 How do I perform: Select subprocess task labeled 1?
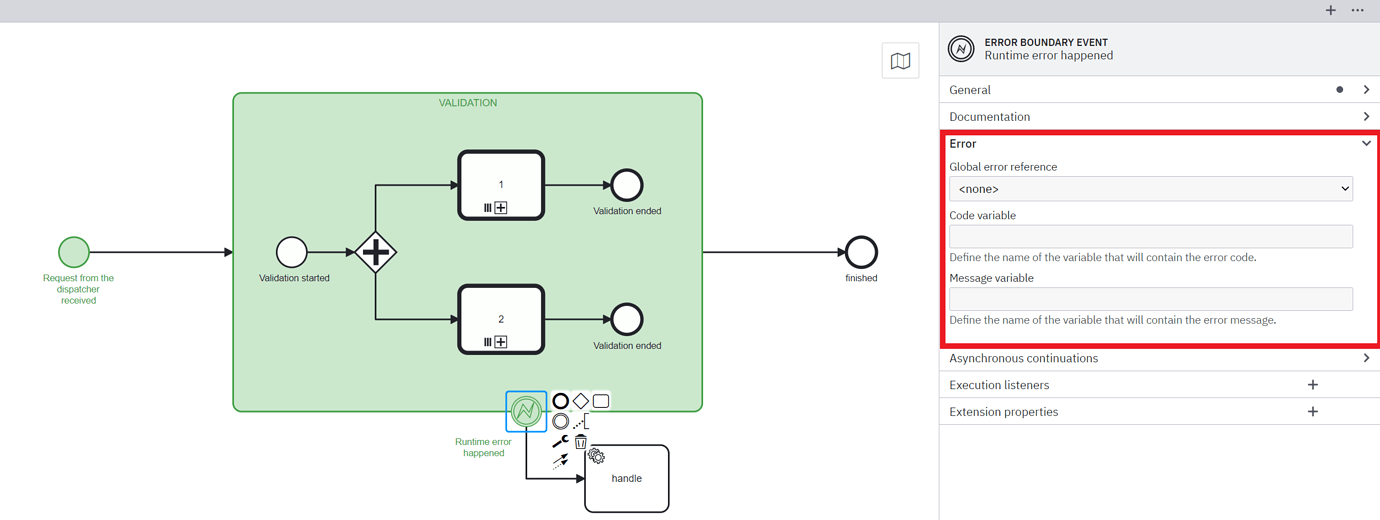(x=501, y=184)
